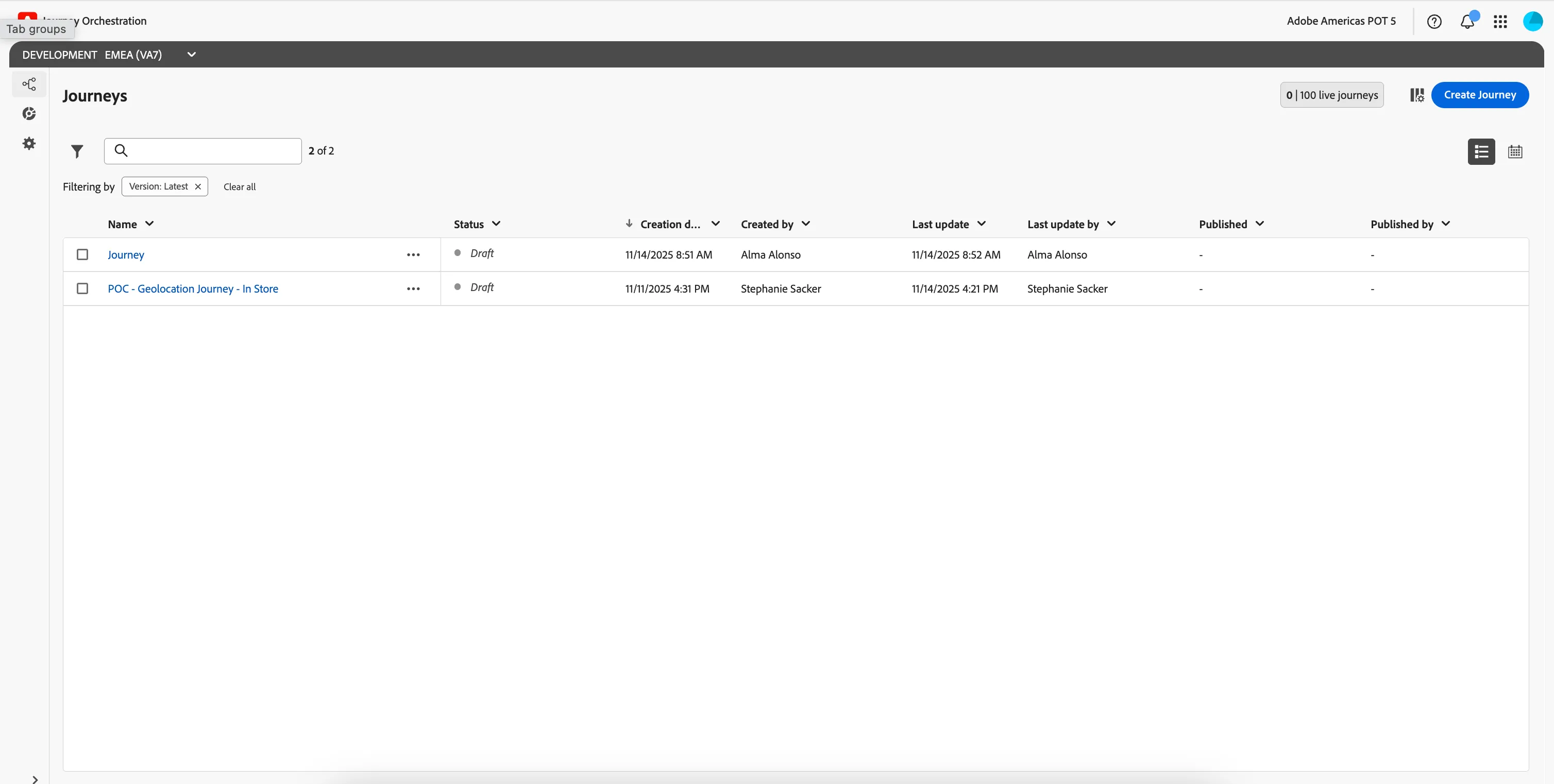Open the administration gear sidebar icon

29,143
